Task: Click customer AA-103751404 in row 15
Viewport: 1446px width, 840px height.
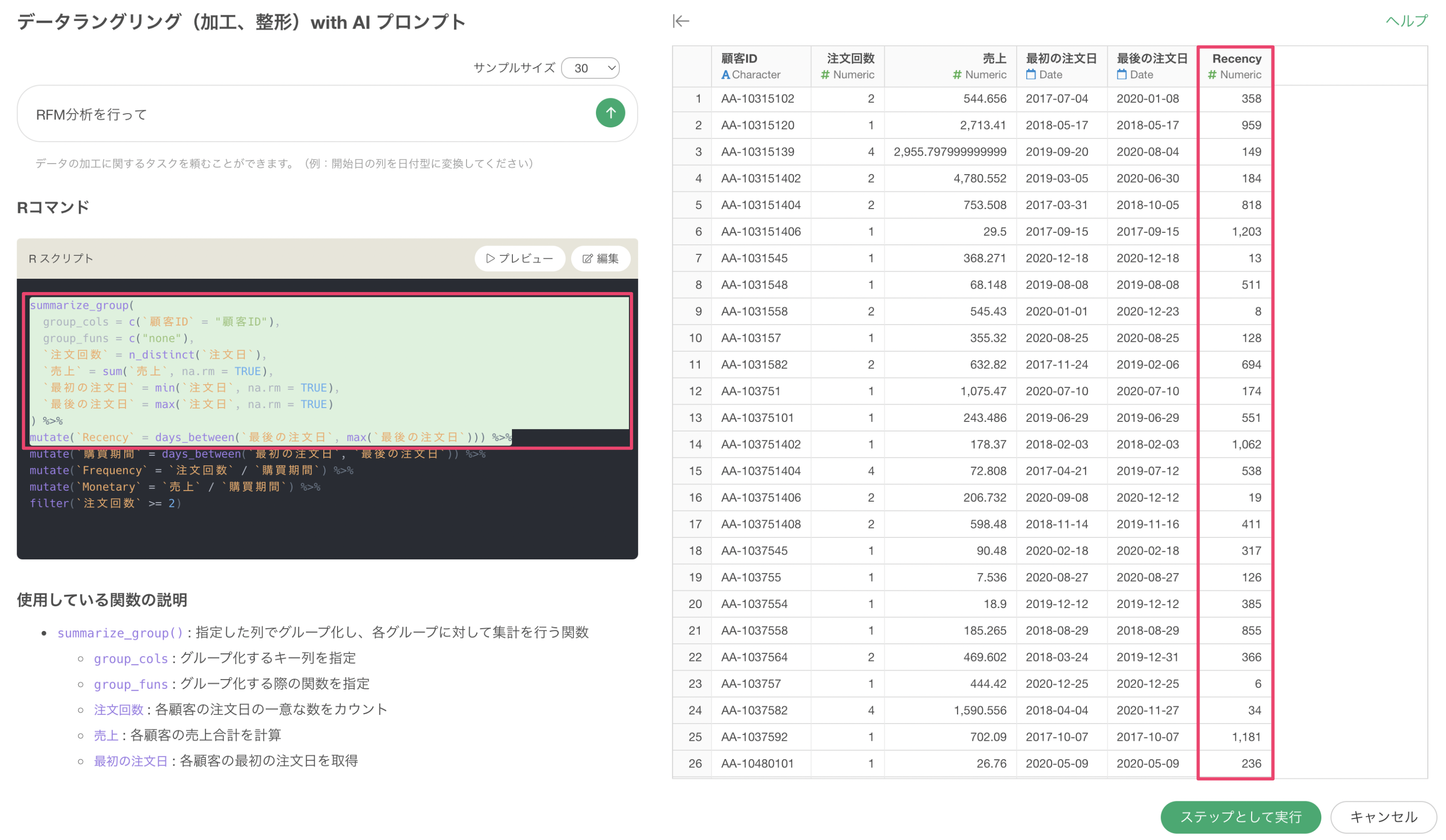Action: 761,471
